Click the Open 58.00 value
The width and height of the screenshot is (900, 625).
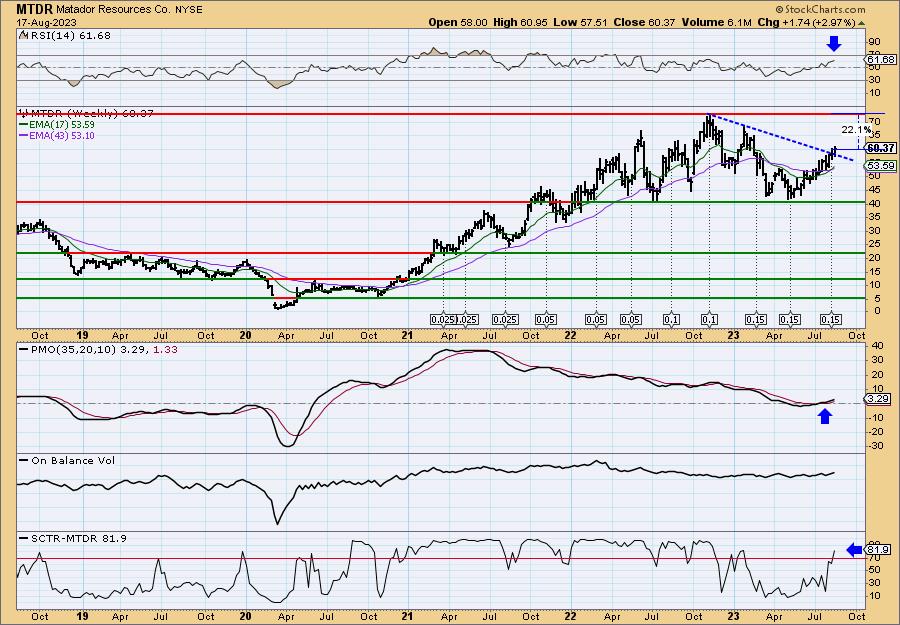coord(458,22)
